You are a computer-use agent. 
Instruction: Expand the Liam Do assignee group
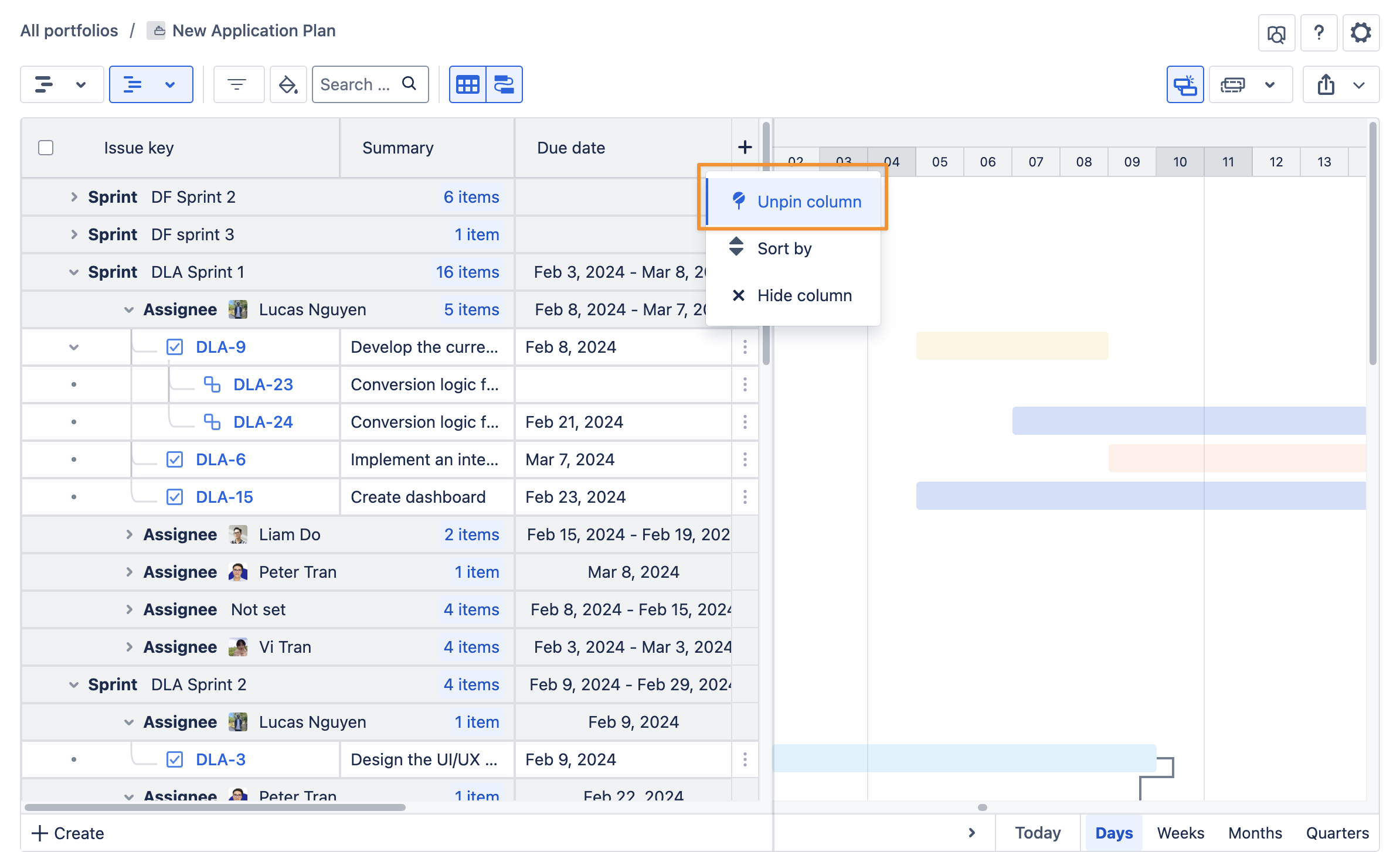point(129,534)
